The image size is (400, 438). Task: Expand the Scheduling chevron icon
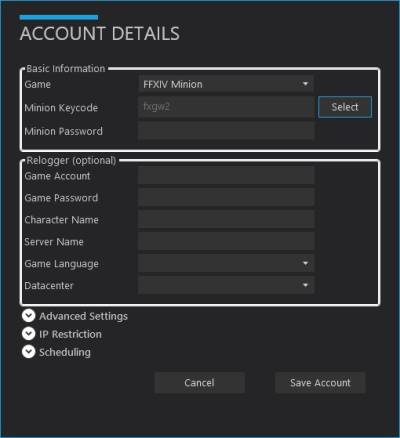pyautogui.click(x=29, y=352)
